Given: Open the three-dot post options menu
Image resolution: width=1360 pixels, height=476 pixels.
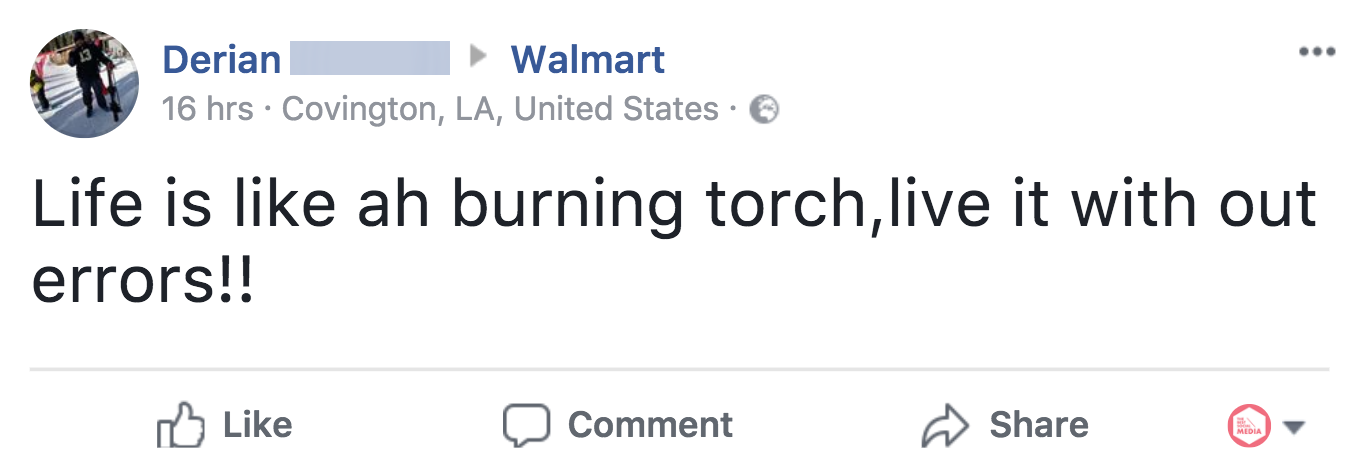Looking at the screenshot, I should click(x=1316, y=52).
